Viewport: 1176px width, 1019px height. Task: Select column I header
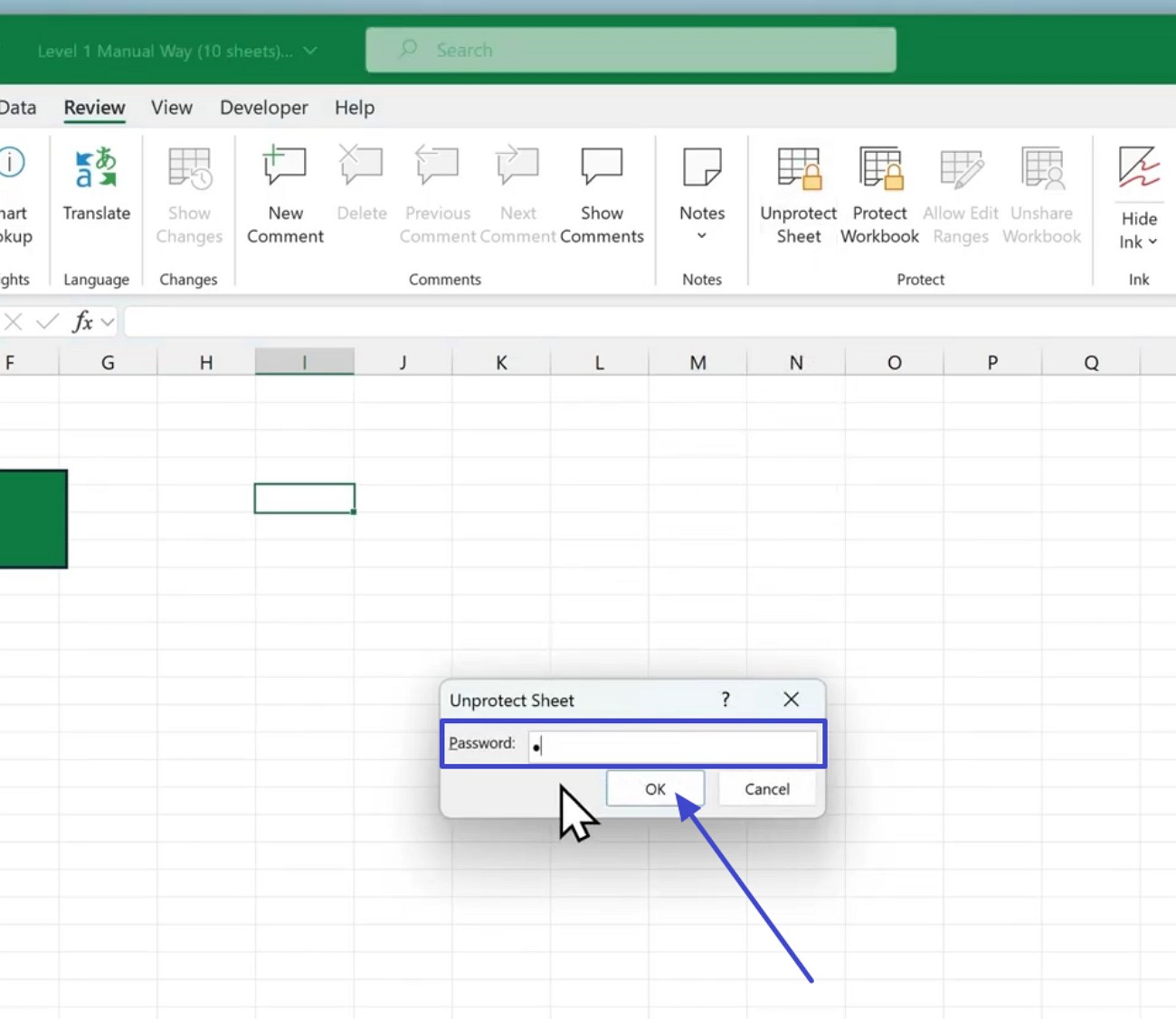coord(305,363)
